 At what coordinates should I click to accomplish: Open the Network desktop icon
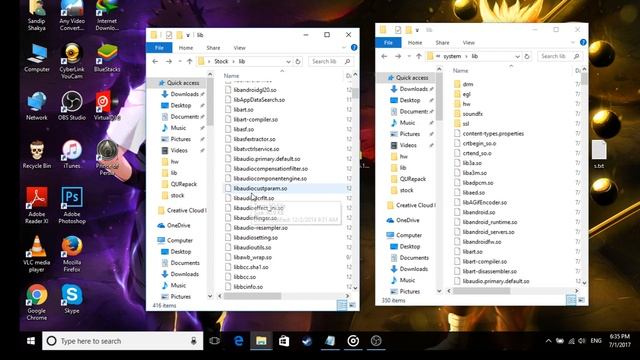pos(37,106)
